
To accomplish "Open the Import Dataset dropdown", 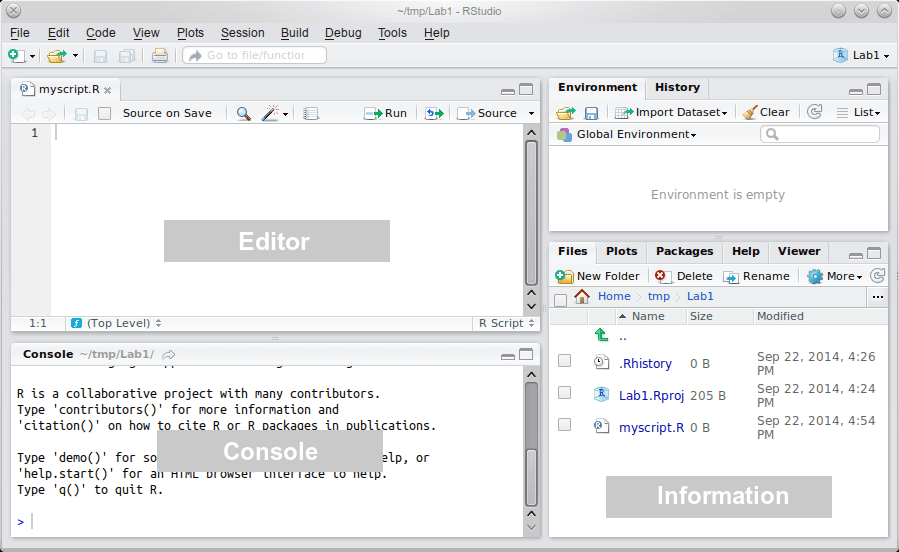I will coord(671,112).
